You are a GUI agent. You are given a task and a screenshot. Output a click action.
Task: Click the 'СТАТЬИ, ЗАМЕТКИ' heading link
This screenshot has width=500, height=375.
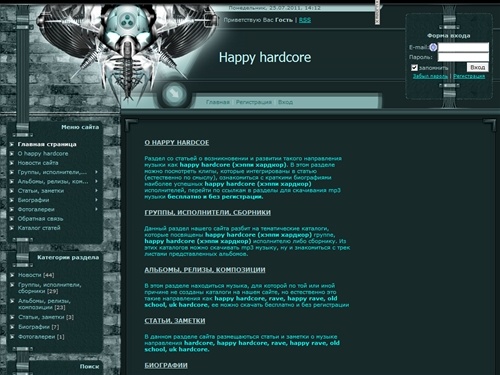pyautogui.click(x=175, y=321)
